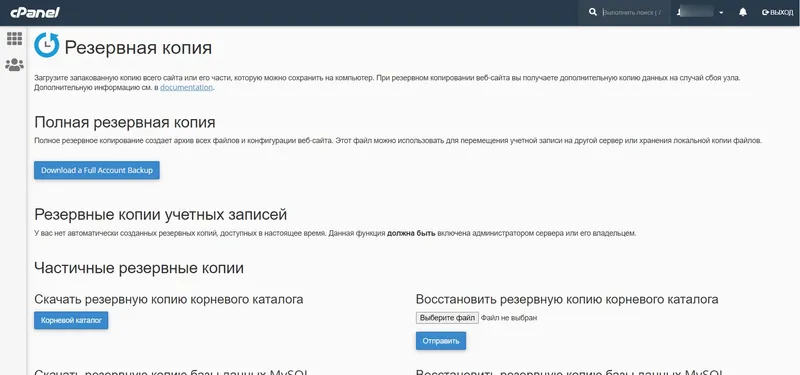800x375 pixels.
Task: Click the search input field
Action: pyautogui.click(x=634, y=12)
